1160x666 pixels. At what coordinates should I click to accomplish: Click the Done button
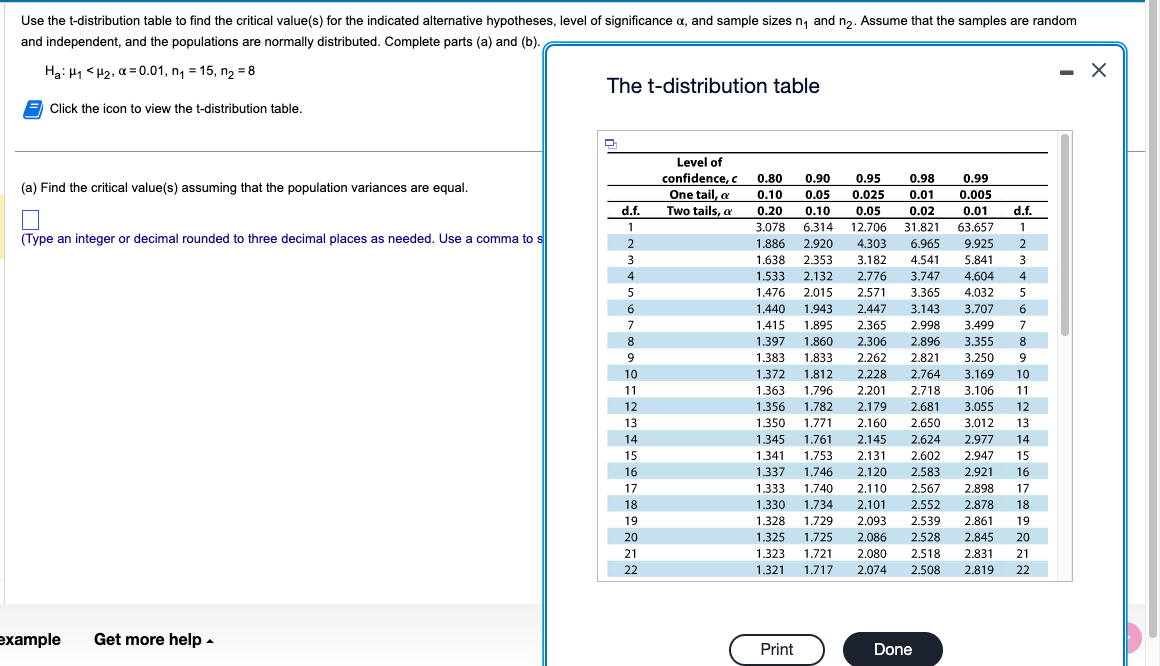[x=893, y=650]
